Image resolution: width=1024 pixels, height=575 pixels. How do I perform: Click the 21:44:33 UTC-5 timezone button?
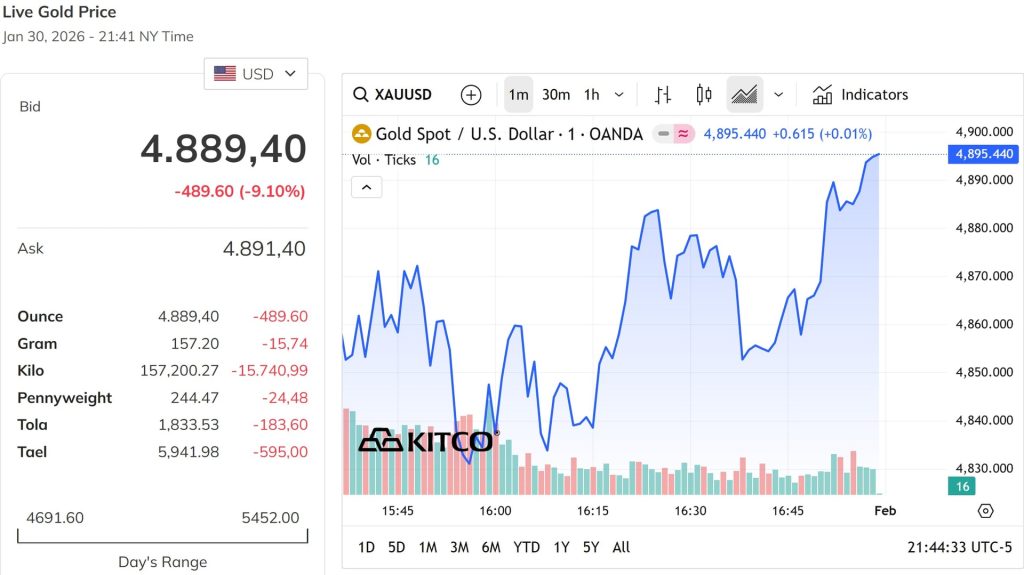957,547
